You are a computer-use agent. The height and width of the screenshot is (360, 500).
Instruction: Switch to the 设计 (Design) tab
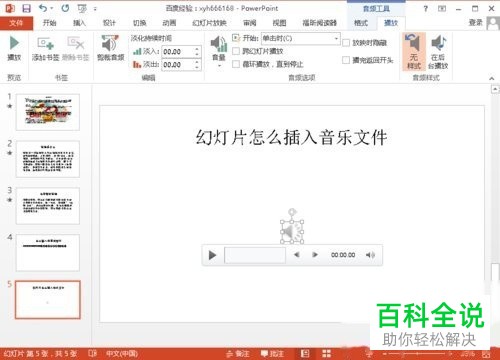pos(109,23)
